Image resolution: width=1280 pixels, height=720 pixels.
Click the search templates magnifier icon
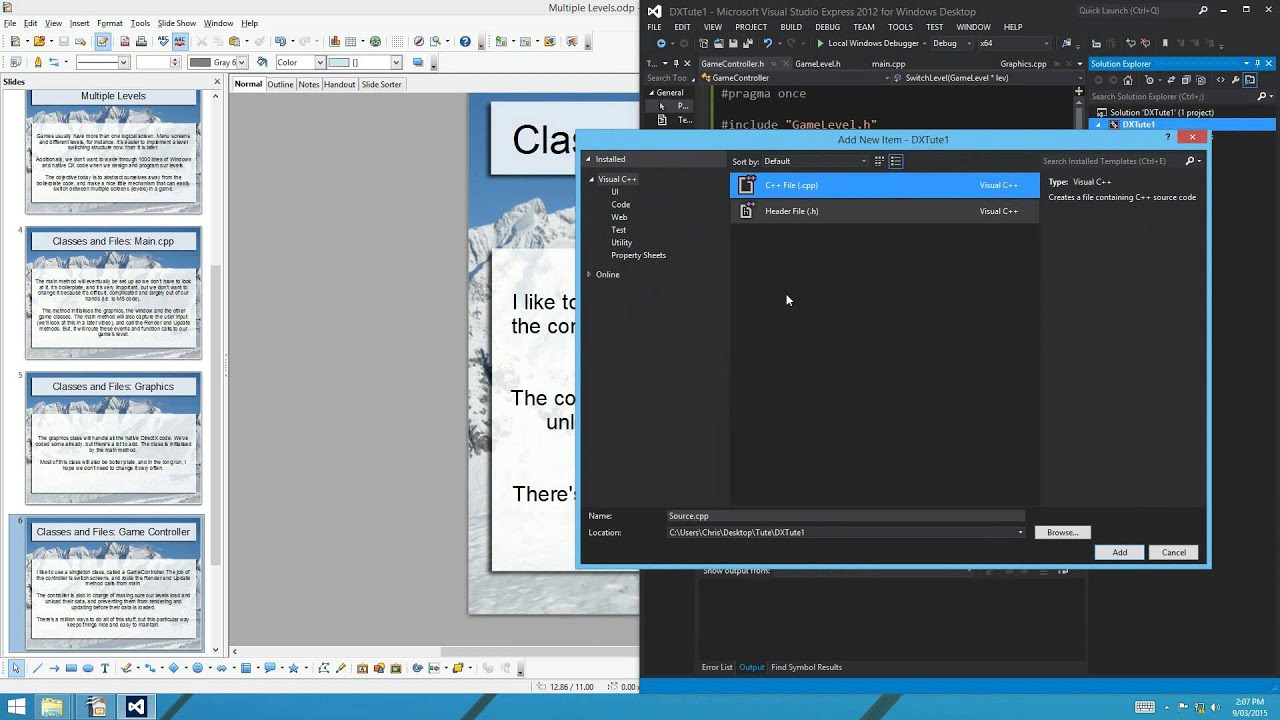1190,161
